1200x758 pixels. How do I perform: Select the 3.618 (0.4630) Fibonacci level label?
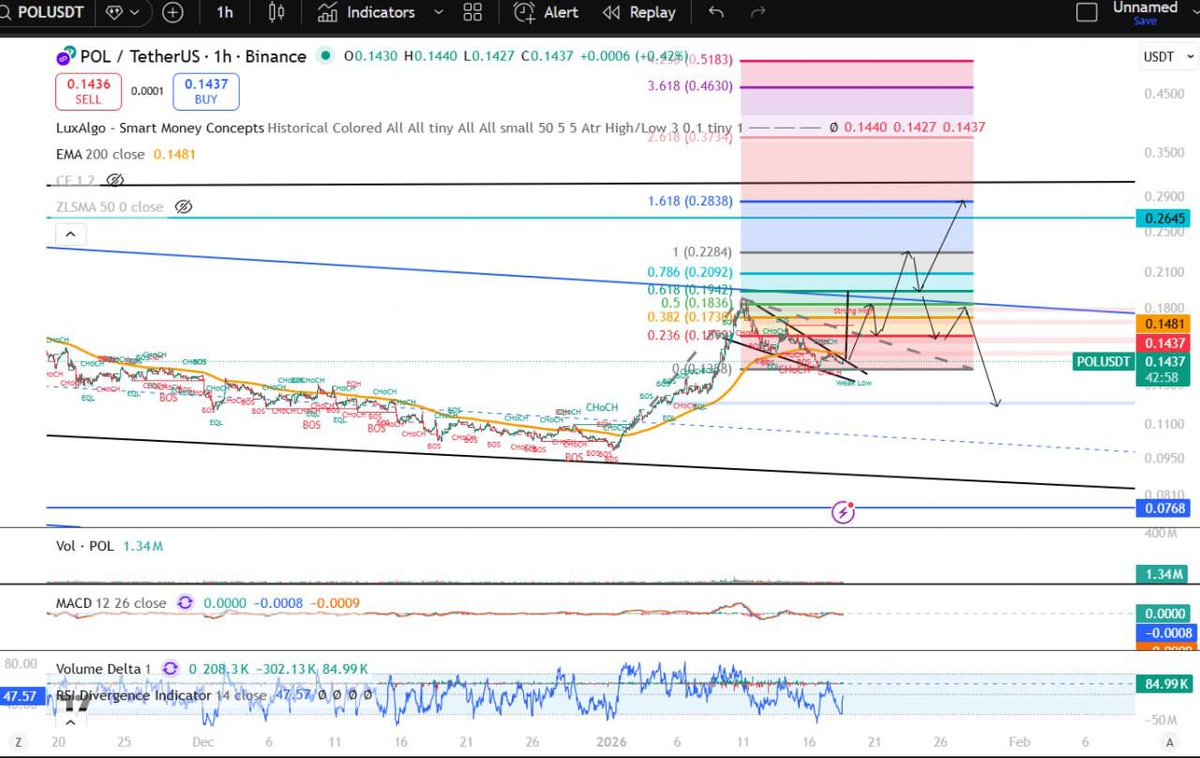(x=690, y=87)
